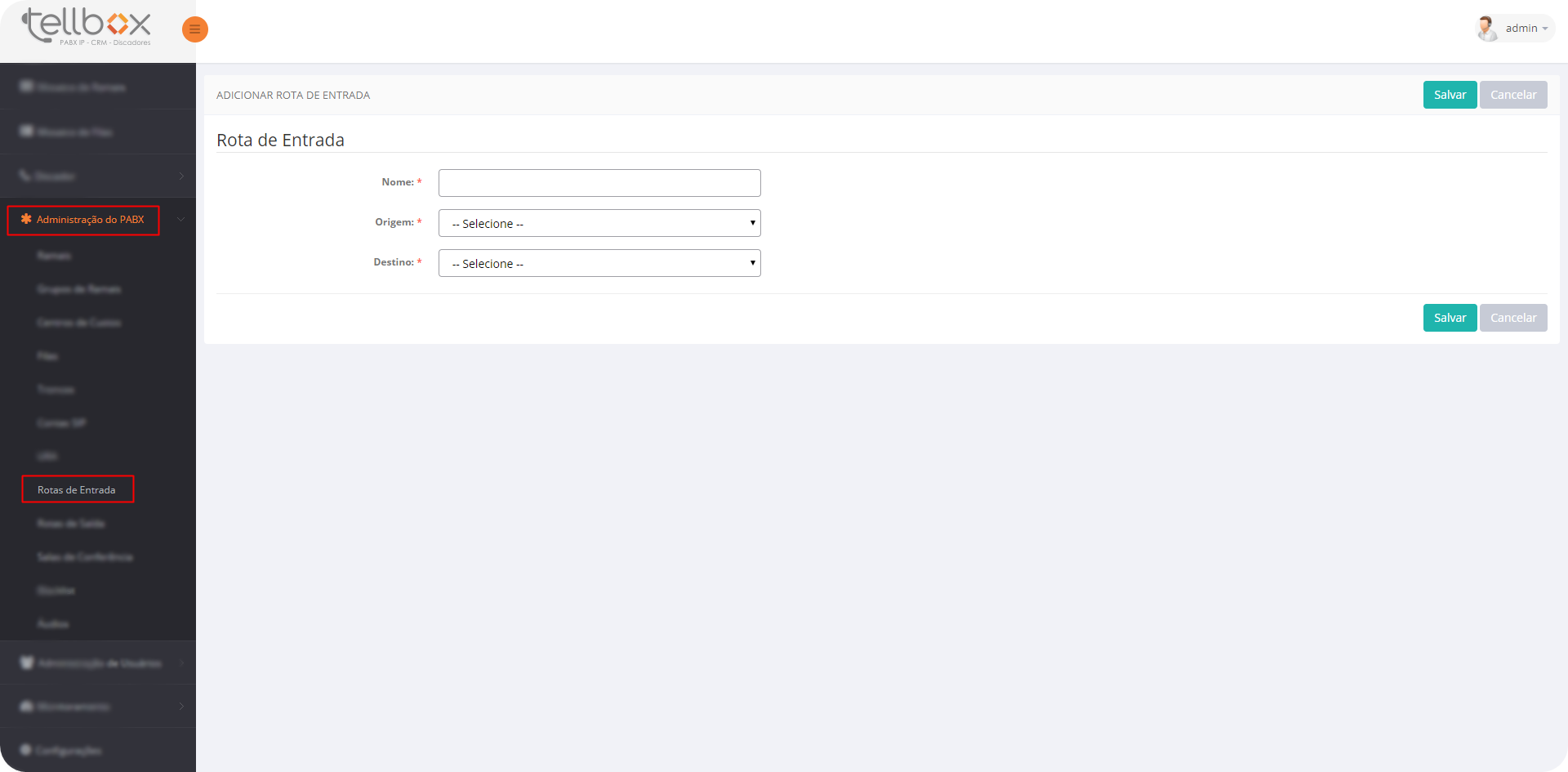The image size is (1568, 772).
Task: Click the orange hamburger menu toggle
Action: (194, 29)
